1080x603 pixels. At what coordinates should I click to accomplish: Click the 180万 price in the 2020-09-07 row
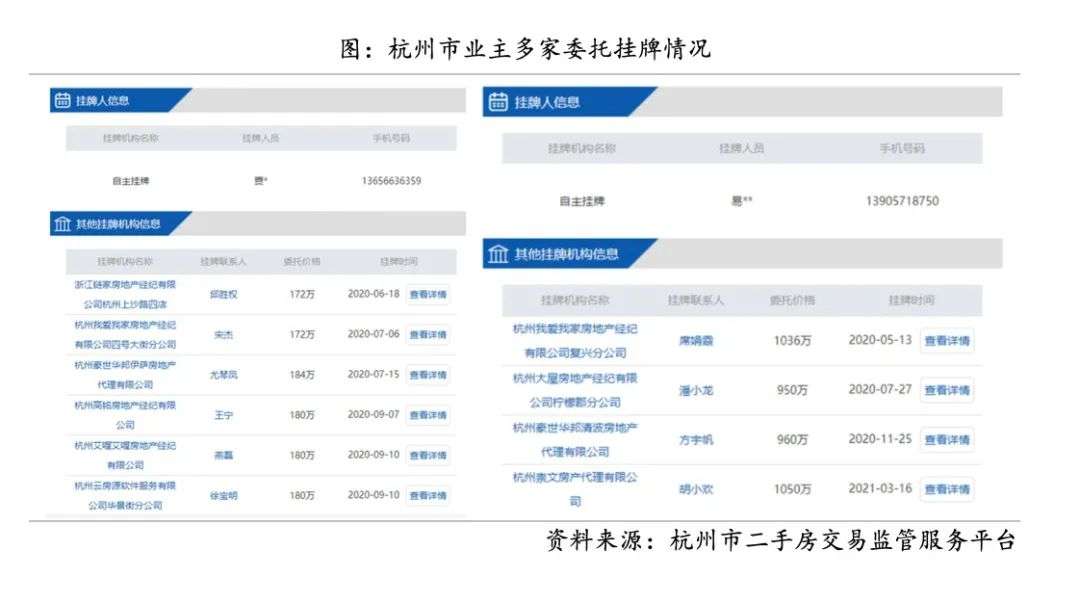pyautogui.click(x=302, y=415)
